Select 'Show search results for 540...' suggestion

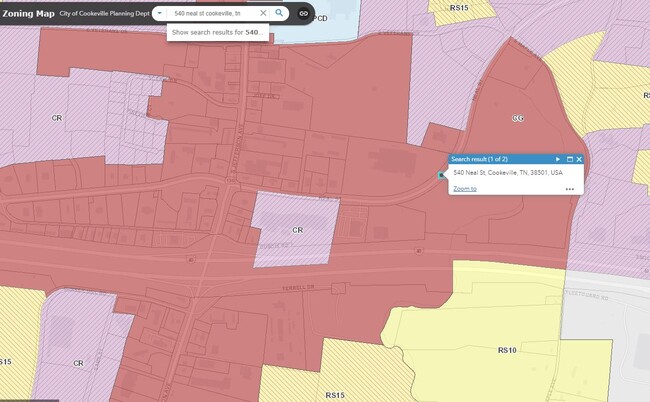click(x=217, y=32)
